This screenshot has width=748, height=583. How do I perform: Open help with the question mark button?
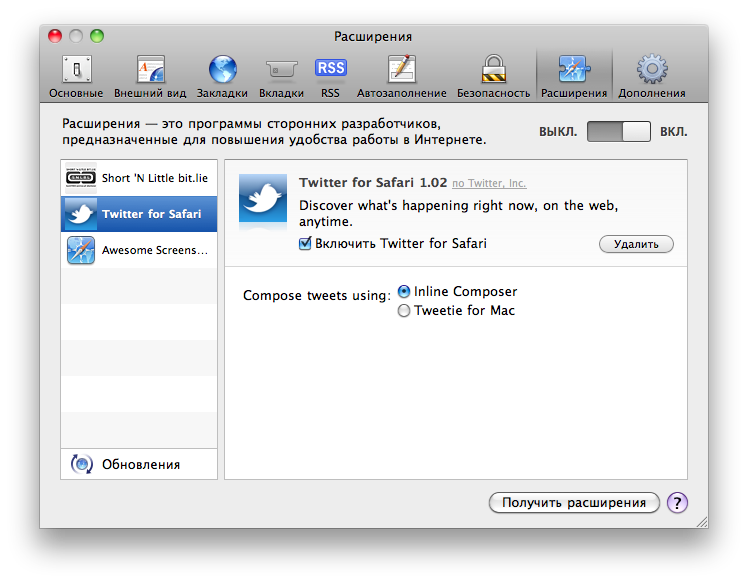677,502
